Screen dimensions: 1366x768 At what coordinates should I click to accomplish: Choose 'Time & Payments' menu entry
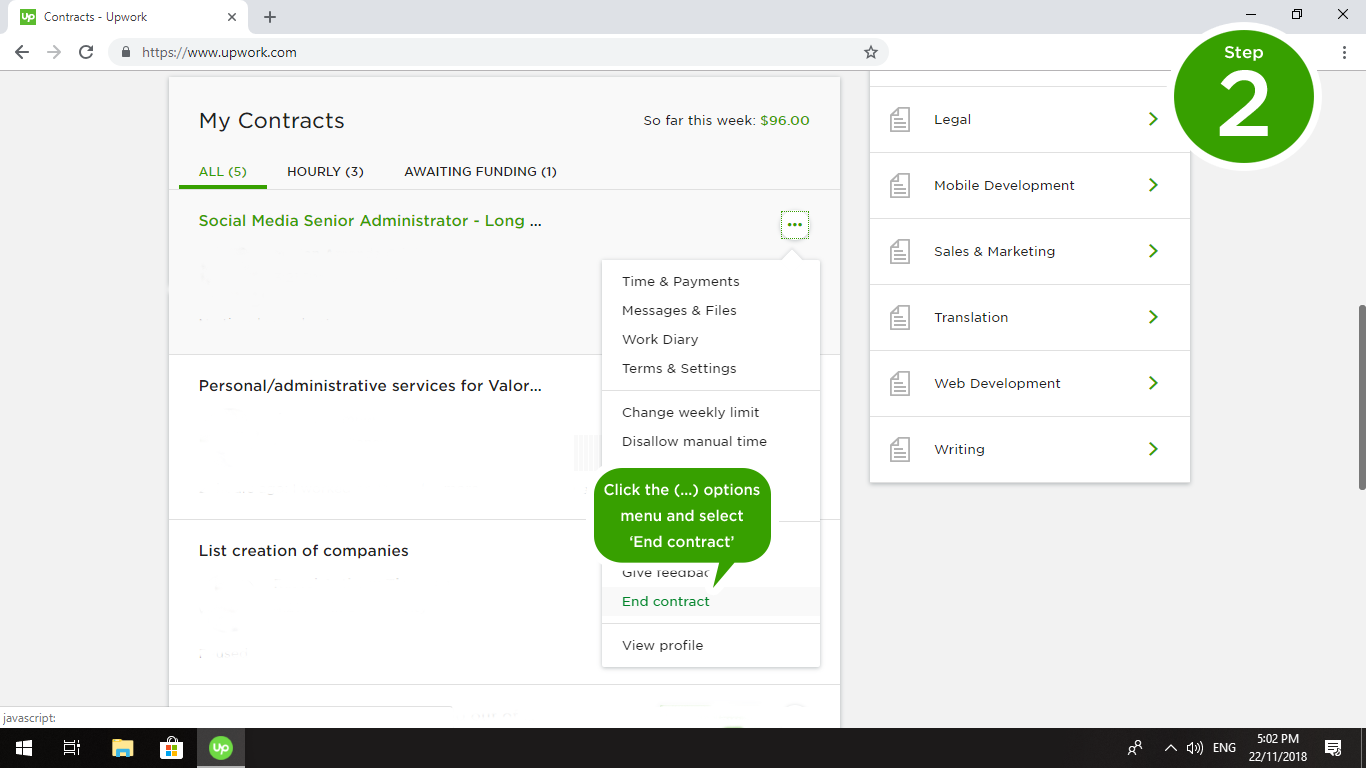(680, 281)
